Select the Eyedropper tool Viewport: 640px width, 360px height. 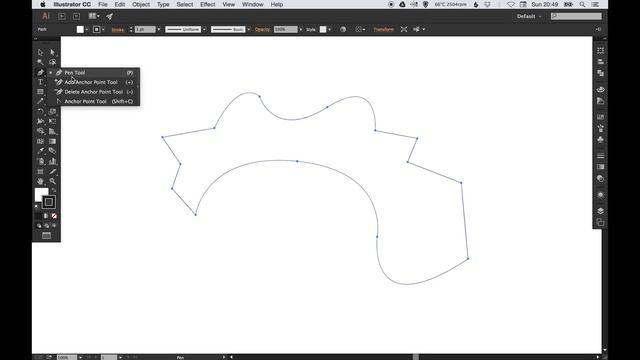40,151
